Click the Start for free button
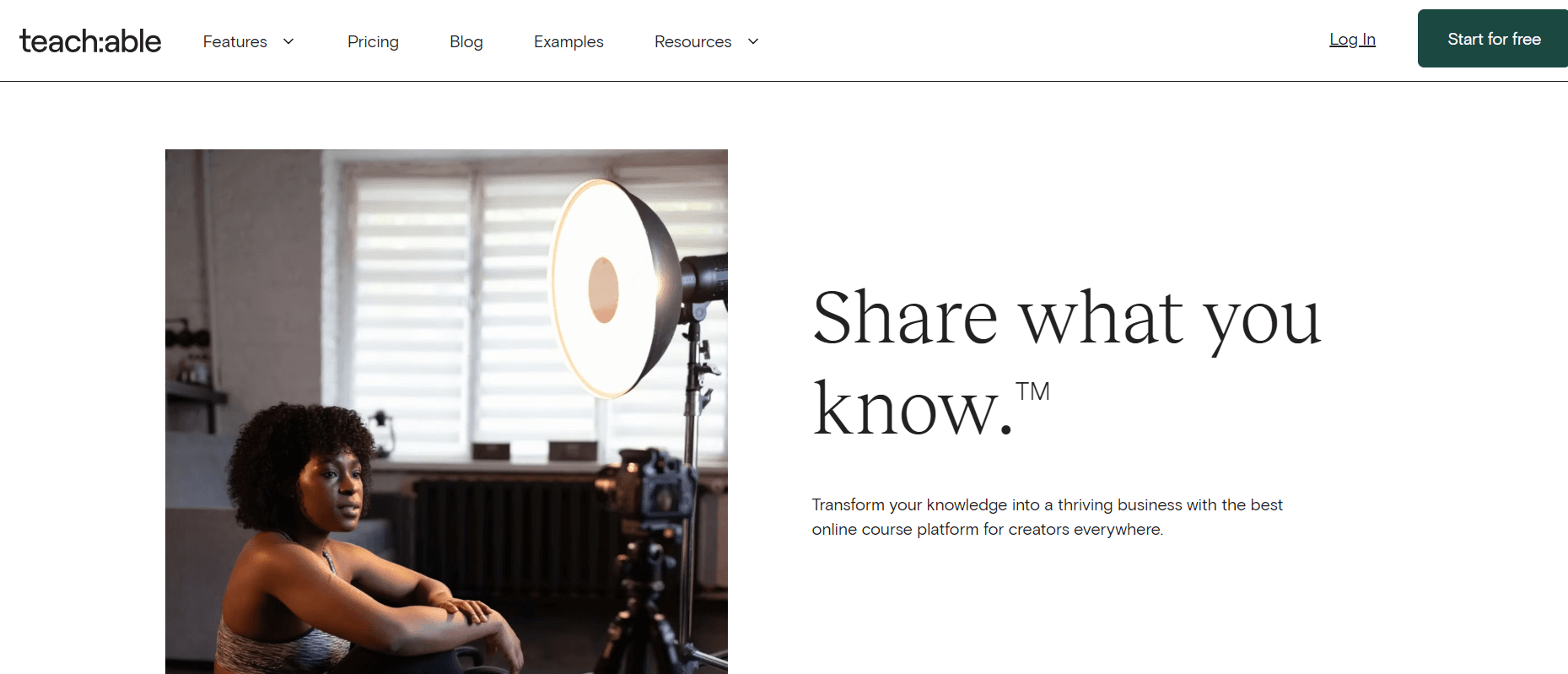This screenshot has width=1568, height=674. (1493, 39)
